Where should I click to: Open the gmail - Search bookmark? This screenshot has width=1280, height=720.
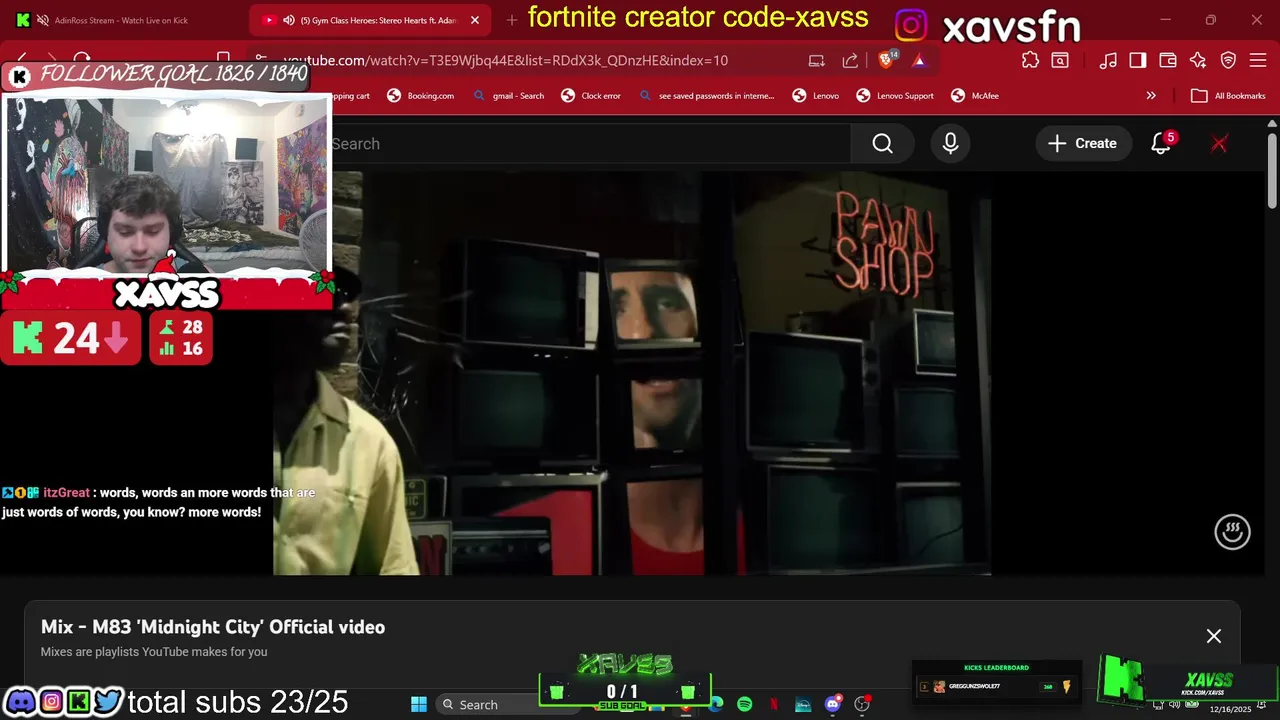click(x=508, y=96)
